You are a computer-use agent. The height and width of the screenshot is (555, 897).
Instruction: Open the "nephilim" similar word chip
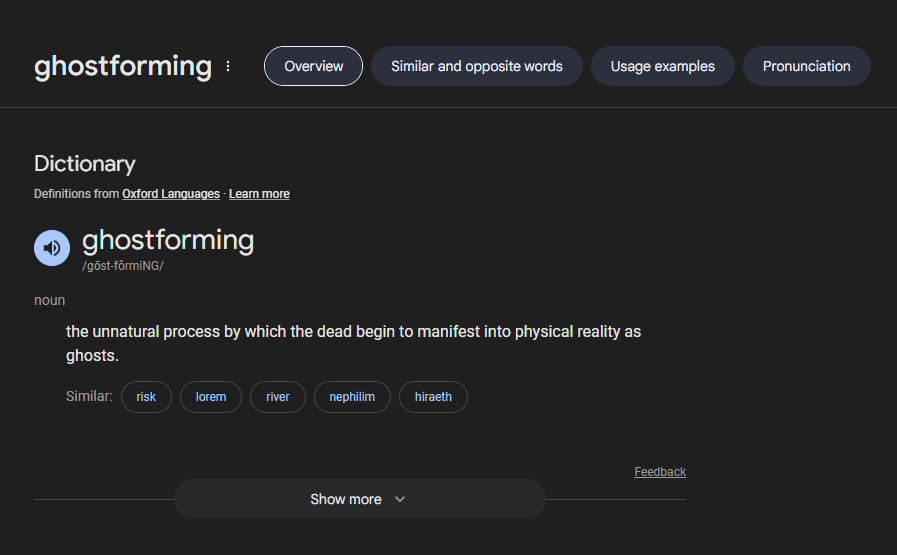[352, 397]
